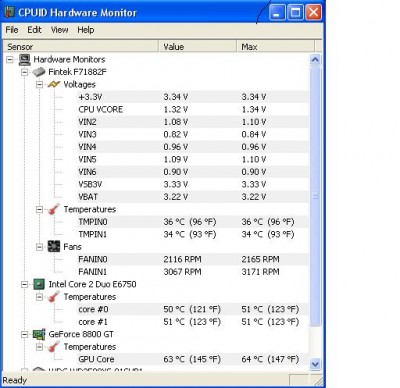Collapse Temperatures under Intel Core 2 Duo
Screen dimensions: 400x388
(x=39, y=297)
